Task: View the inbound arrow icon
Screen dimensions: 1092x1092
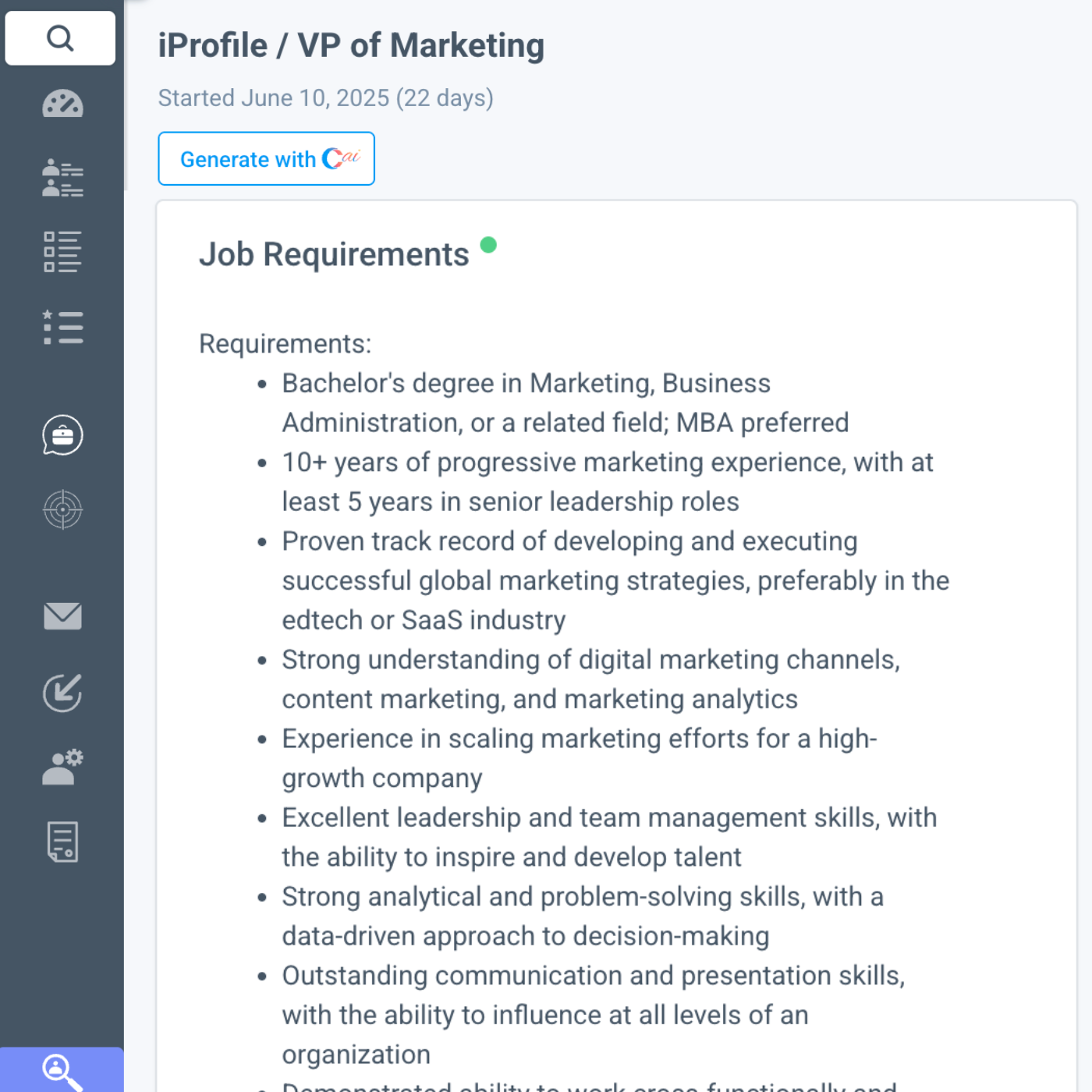Action: click(62, 693)
